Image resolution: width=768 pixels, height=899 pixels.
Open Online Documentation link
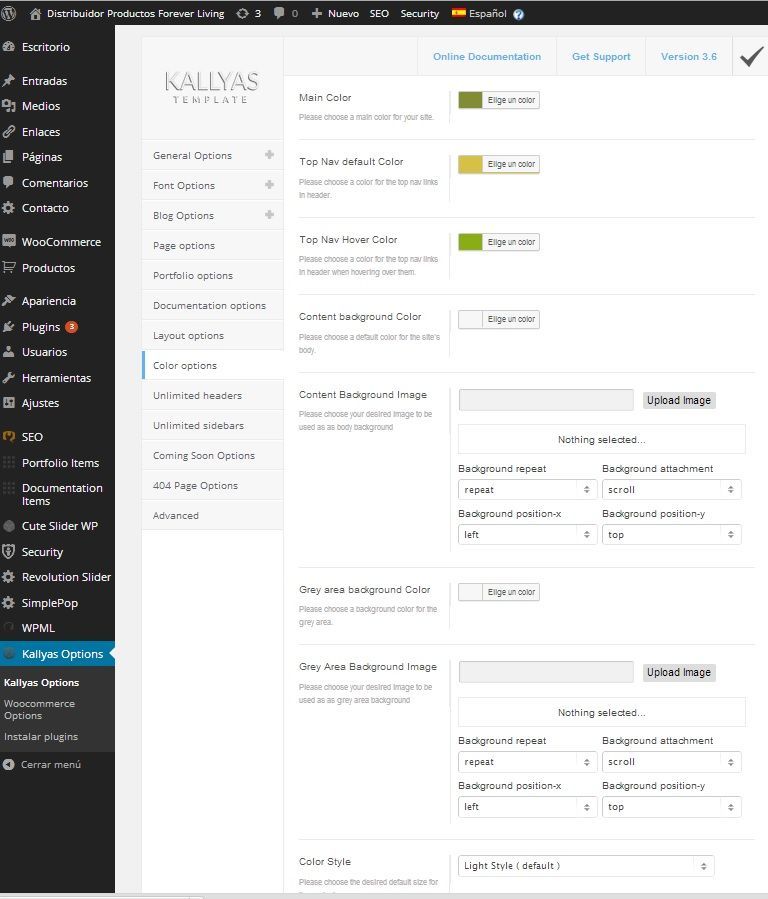pos(487,56)
